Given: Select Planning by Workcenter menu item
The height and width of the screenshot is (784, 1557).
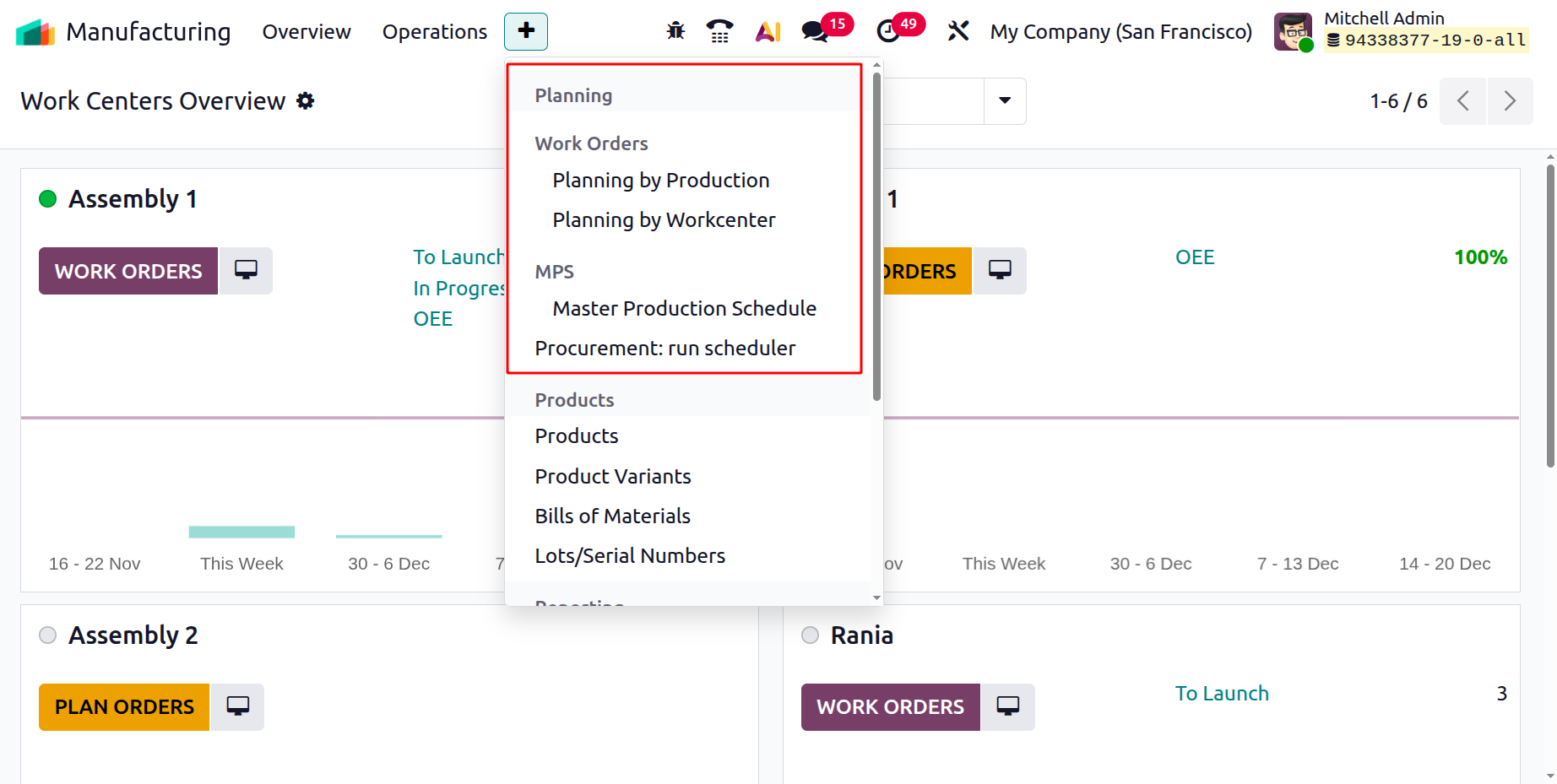Looking at the screenshot, I should 664,220.
